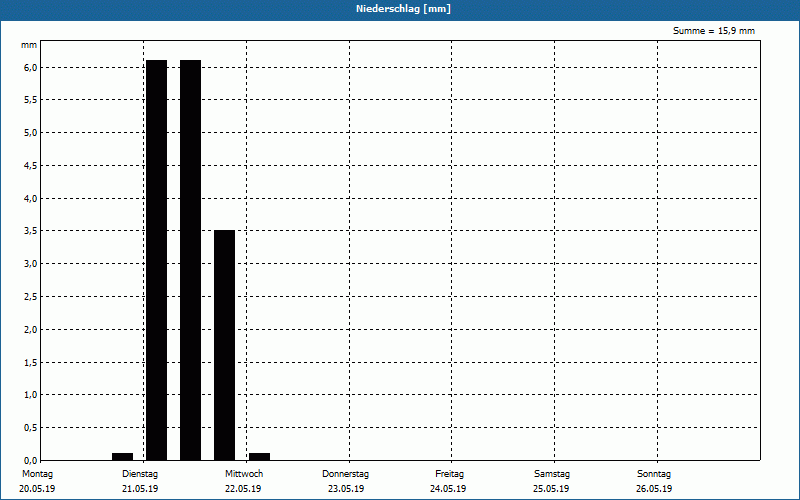
Task: Click the 1,5 y-axis value
Action: pyautogui.click(x=30, y=363)
